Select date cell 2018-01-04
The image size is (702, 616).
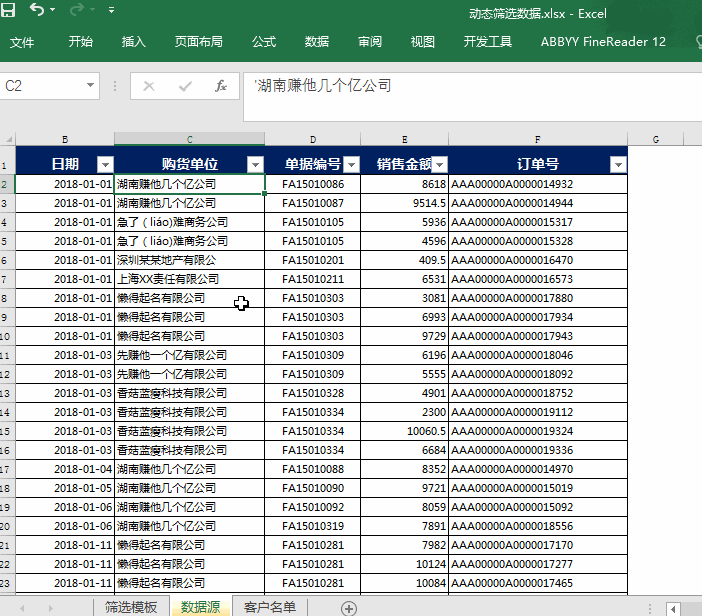tap(65, 469)
